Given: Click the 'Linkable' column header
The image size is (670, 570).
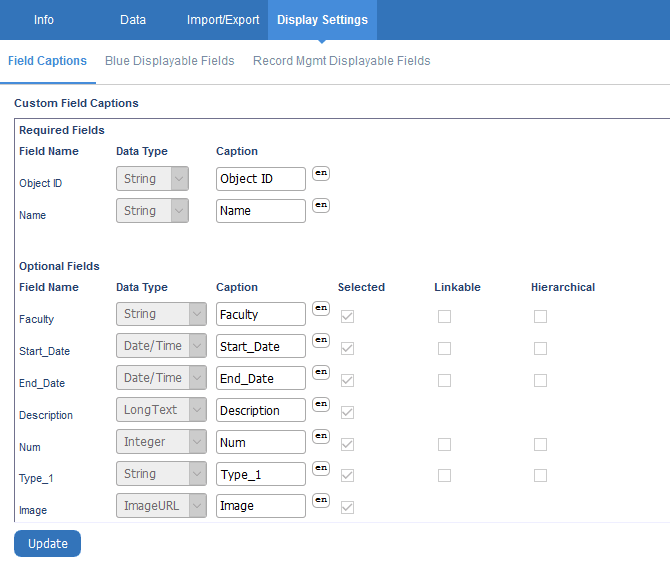Looking at the screenshot, I should pyautogui.click(x=458, y=287).
